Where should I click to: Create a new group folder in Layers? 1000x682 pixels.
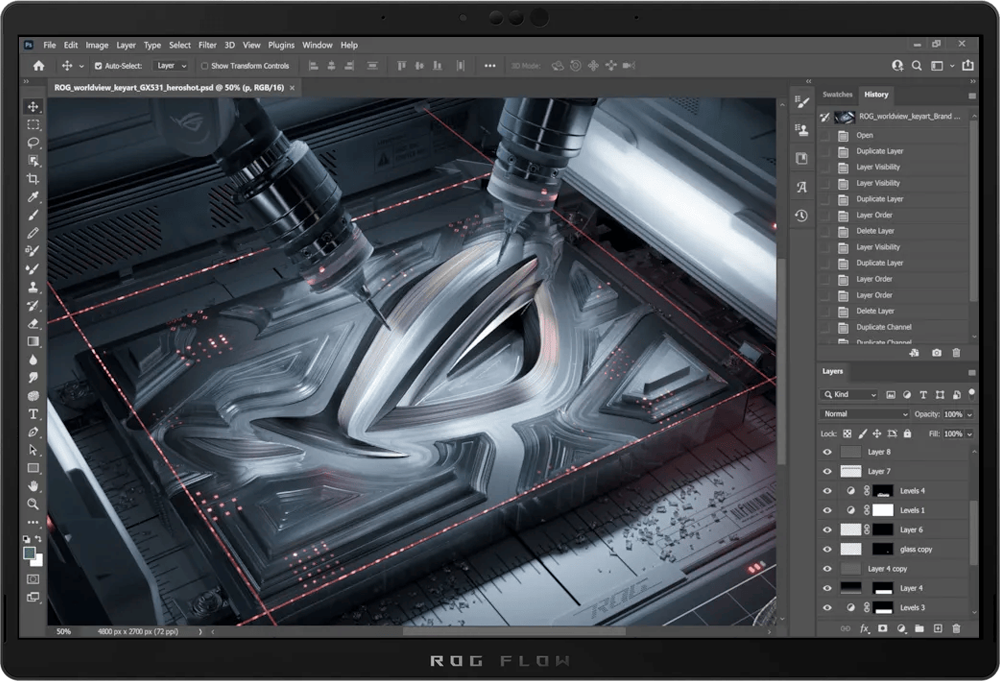(919, 628)
